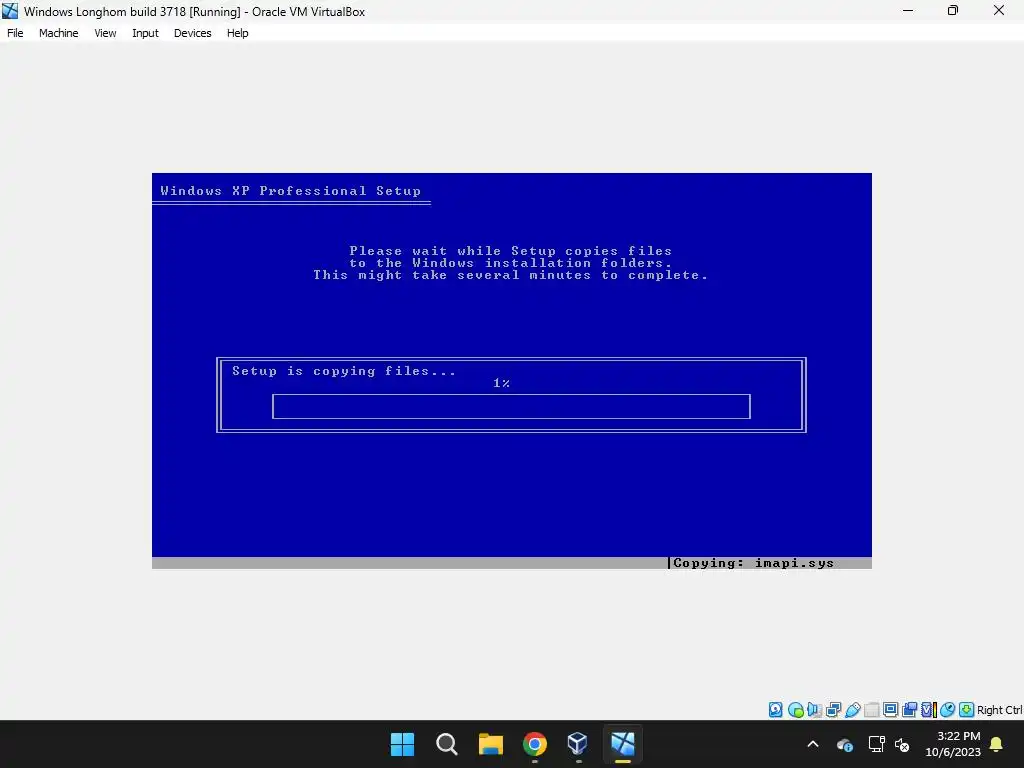Open Windows taskbar Search
Image resolution: width=1024 pixels, height=768 pixels.
pyautogui.click(x=447, y=744)
